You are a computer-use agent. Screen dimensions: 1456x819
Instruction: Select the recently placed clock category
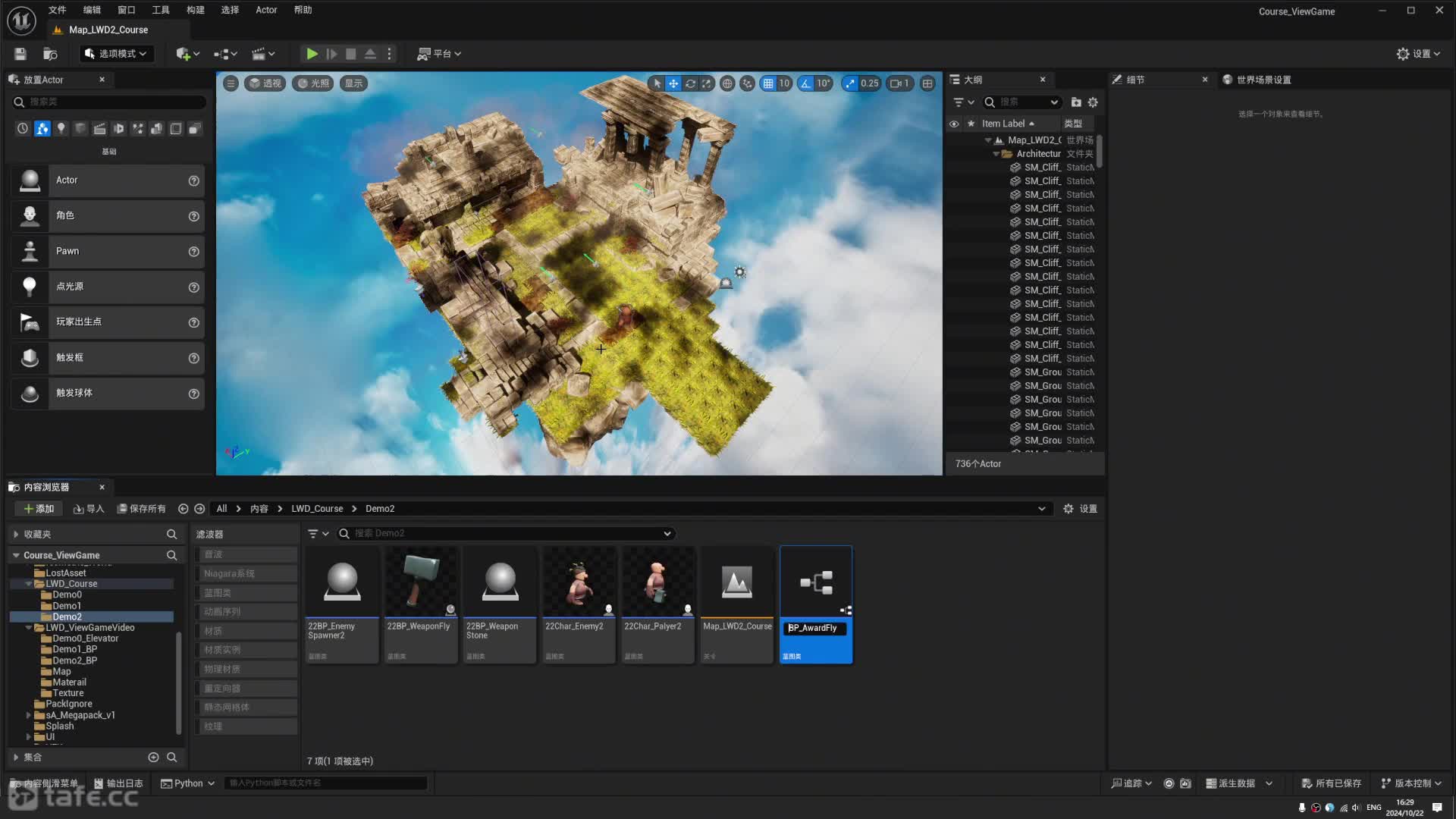coord(23,129)
